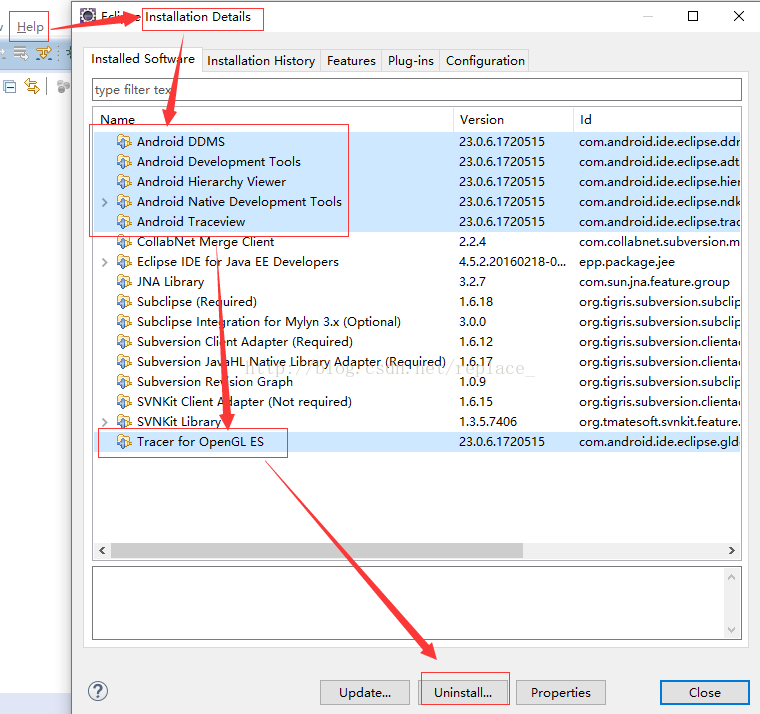Click the Update... button
760x714 pixels.
click(365, 693)
